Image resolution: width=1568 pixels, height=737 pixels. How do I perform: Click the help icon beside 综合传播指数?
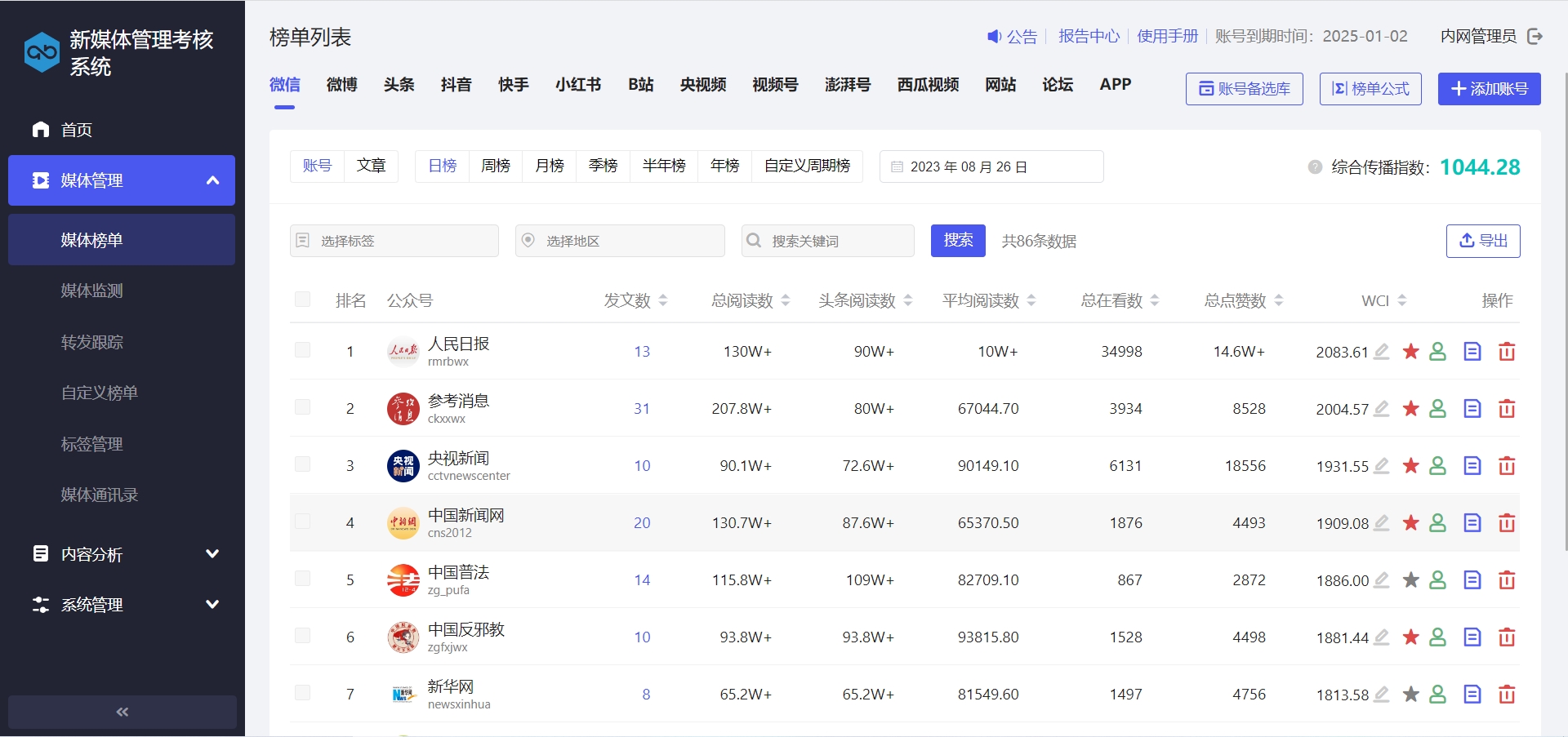pyautogui.click(x=1315, y=167)
